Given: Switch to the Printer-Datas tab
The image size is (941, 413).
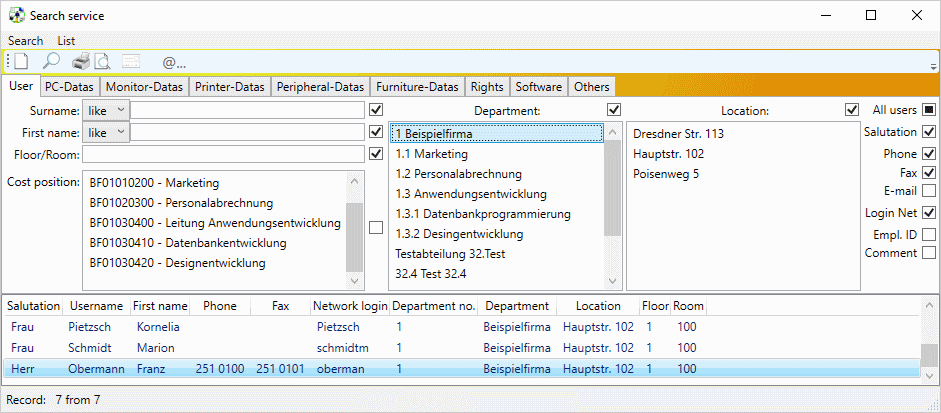Looking at the screenshot, I should pyautogui.click(x=230, y=87).
